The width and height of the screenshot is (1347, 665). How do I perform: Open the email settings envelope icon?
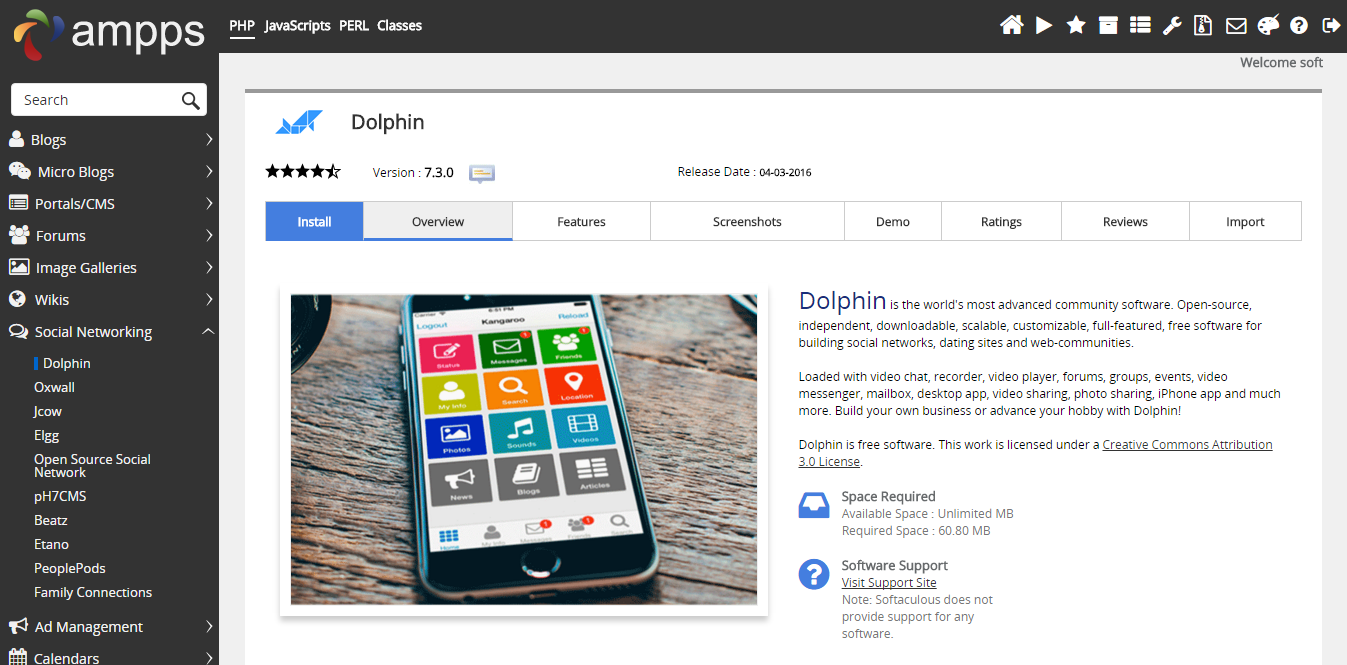(1236, 25)
